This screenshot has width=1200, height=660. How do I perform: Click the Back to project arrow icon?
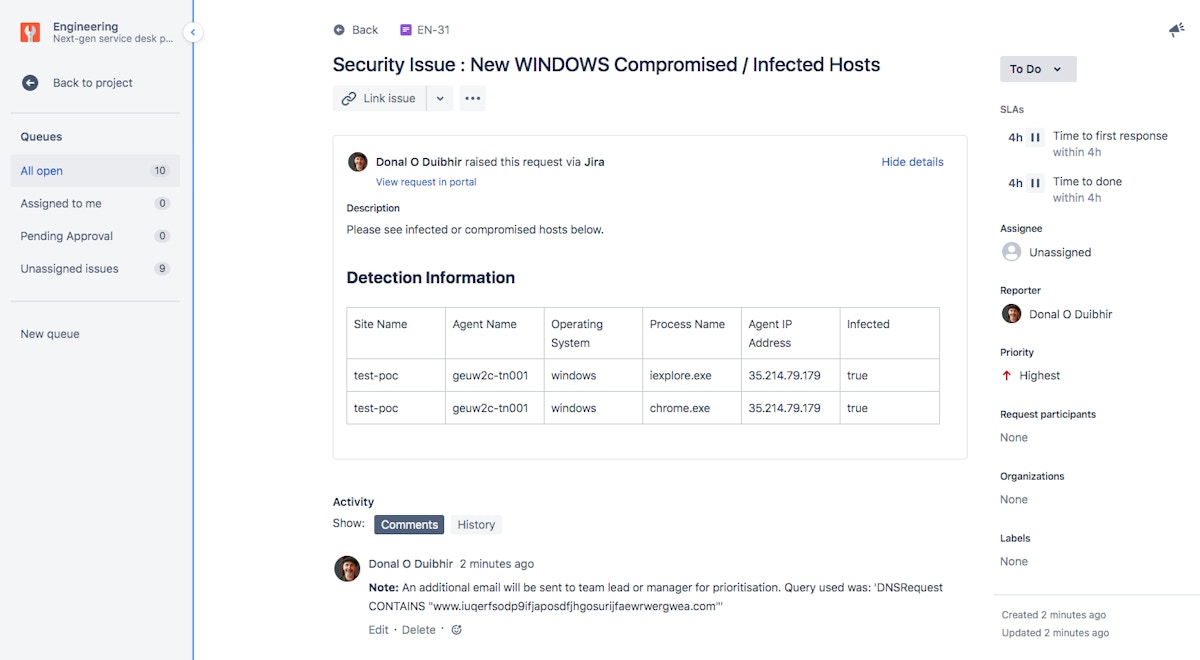click(x=30, y=83)
